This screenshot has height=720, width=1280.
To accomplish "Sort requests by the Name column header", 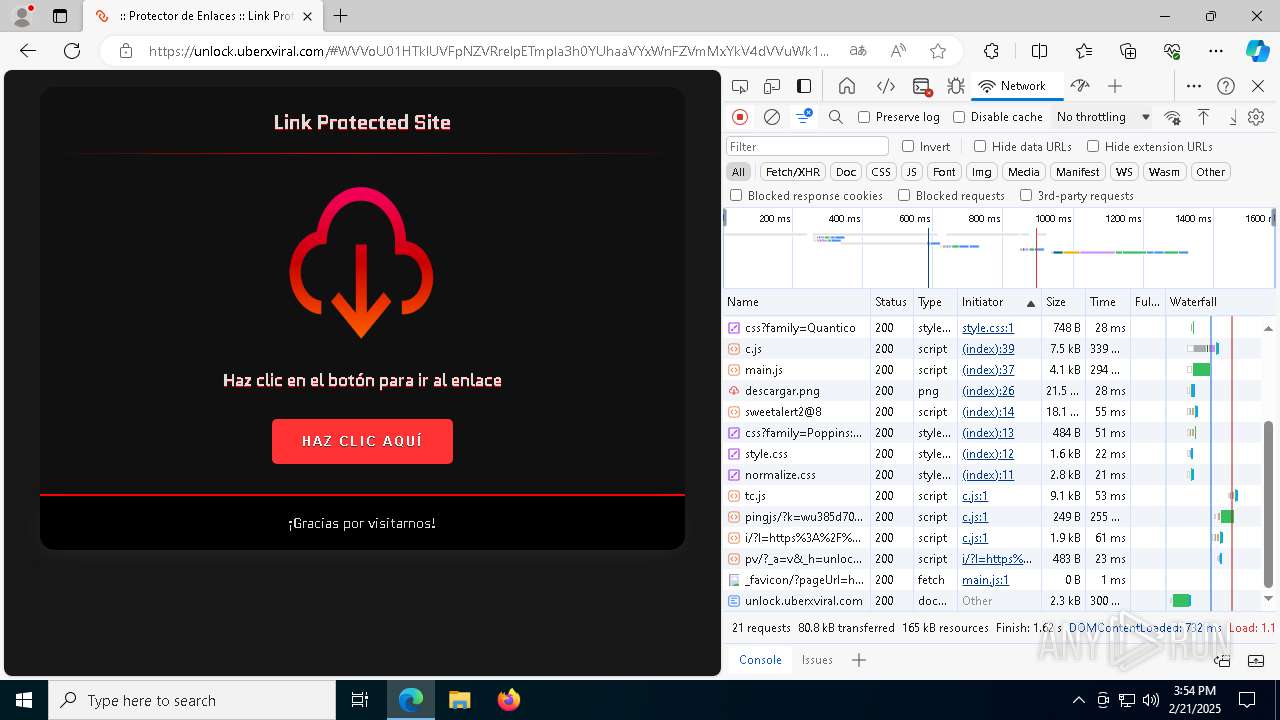I will click(x=797, y=302).
